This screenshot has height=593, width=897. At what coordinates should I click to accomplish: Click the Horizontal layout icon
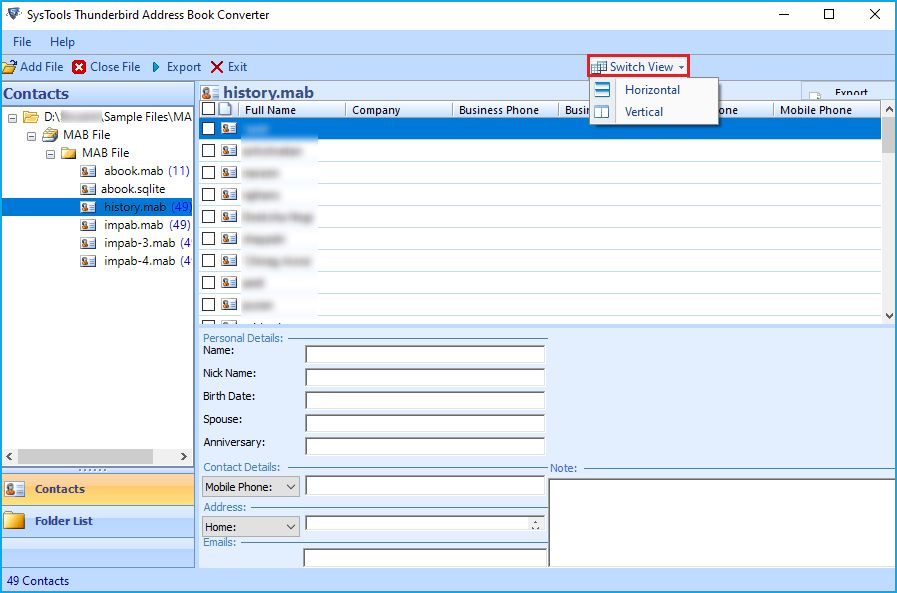click(x=602, y=89)
